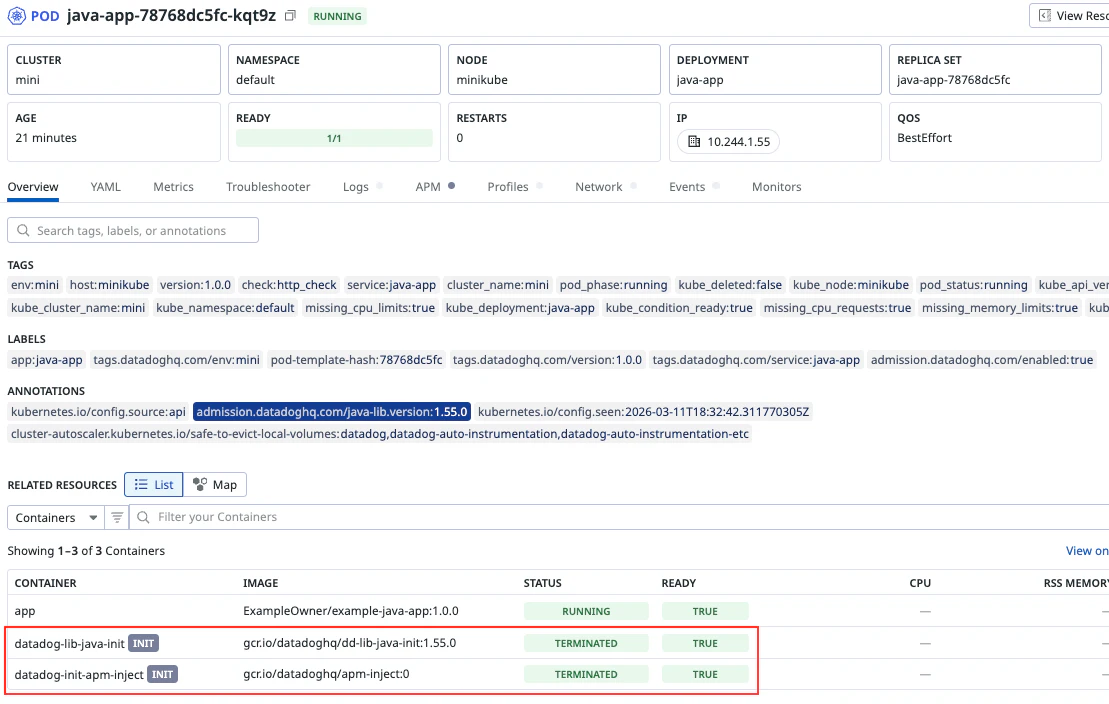Open the Events tab
Image resolution: width=1109 pixels, height=704 pixels.
687,187
